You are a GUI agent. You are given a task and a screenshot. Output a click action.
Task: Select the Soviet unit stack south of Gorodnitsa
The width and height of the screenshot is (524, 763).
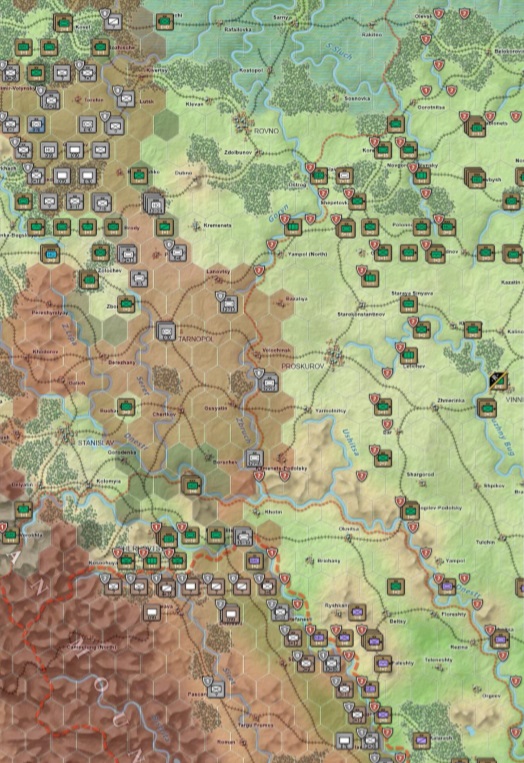point(476,127)
